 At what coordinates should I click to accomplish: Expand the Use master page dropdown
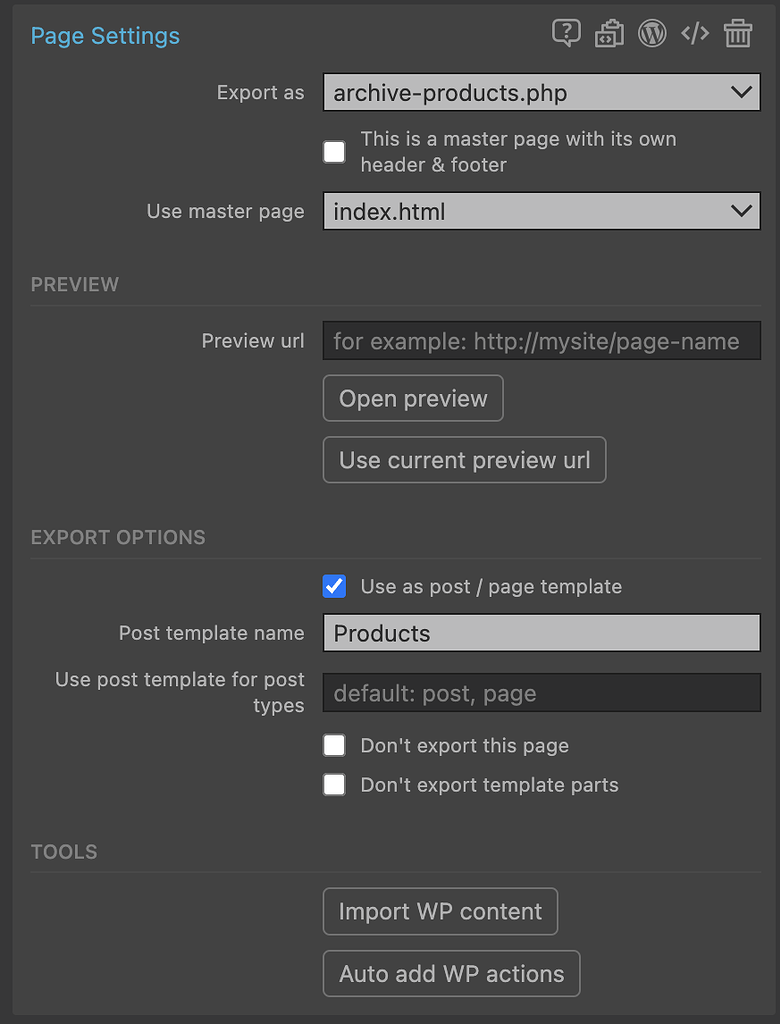(x=541, y=211)
